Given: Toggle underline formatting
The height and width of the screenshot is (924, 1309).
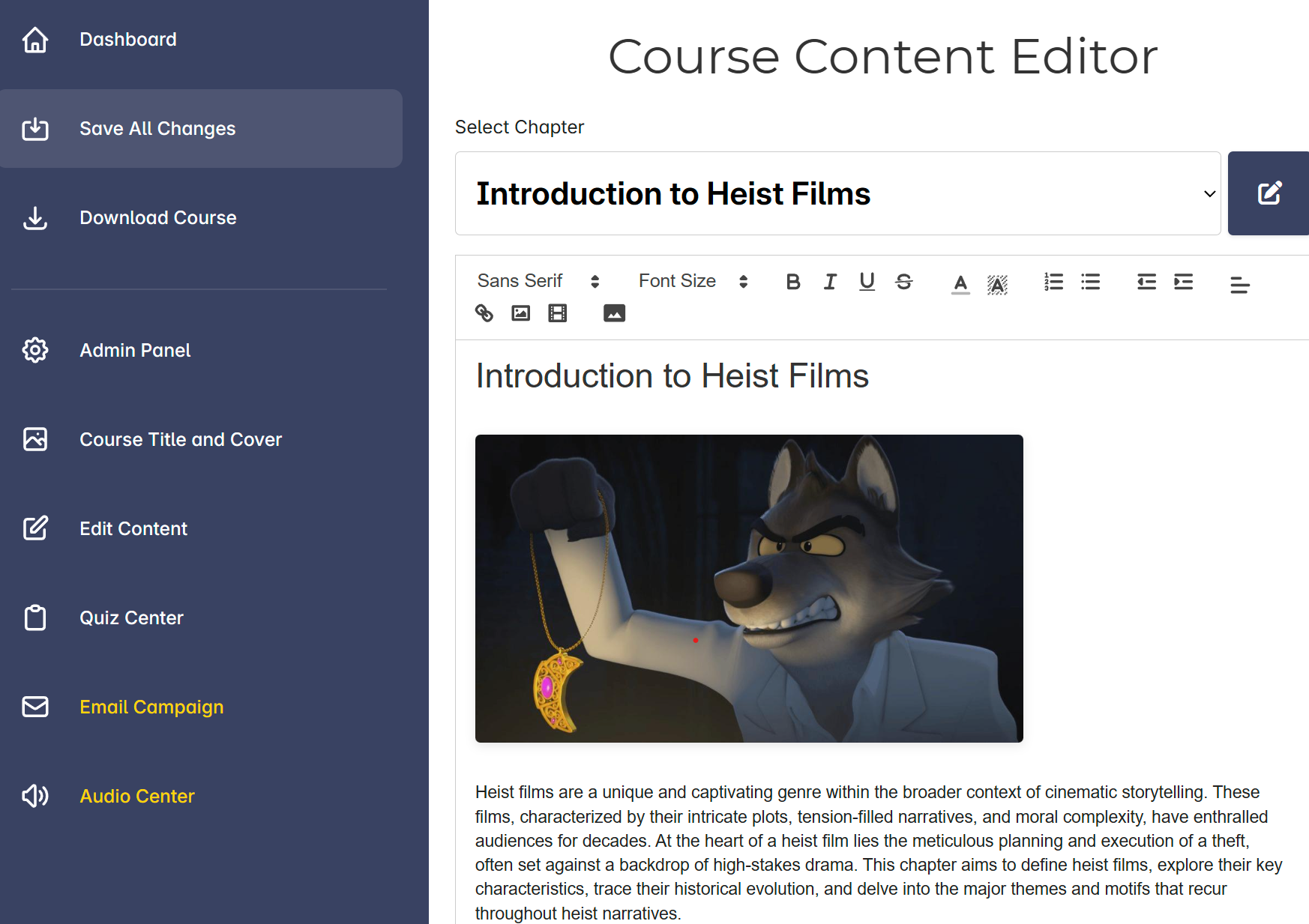Looking at the screenshot, I should [x=867, y=282].
